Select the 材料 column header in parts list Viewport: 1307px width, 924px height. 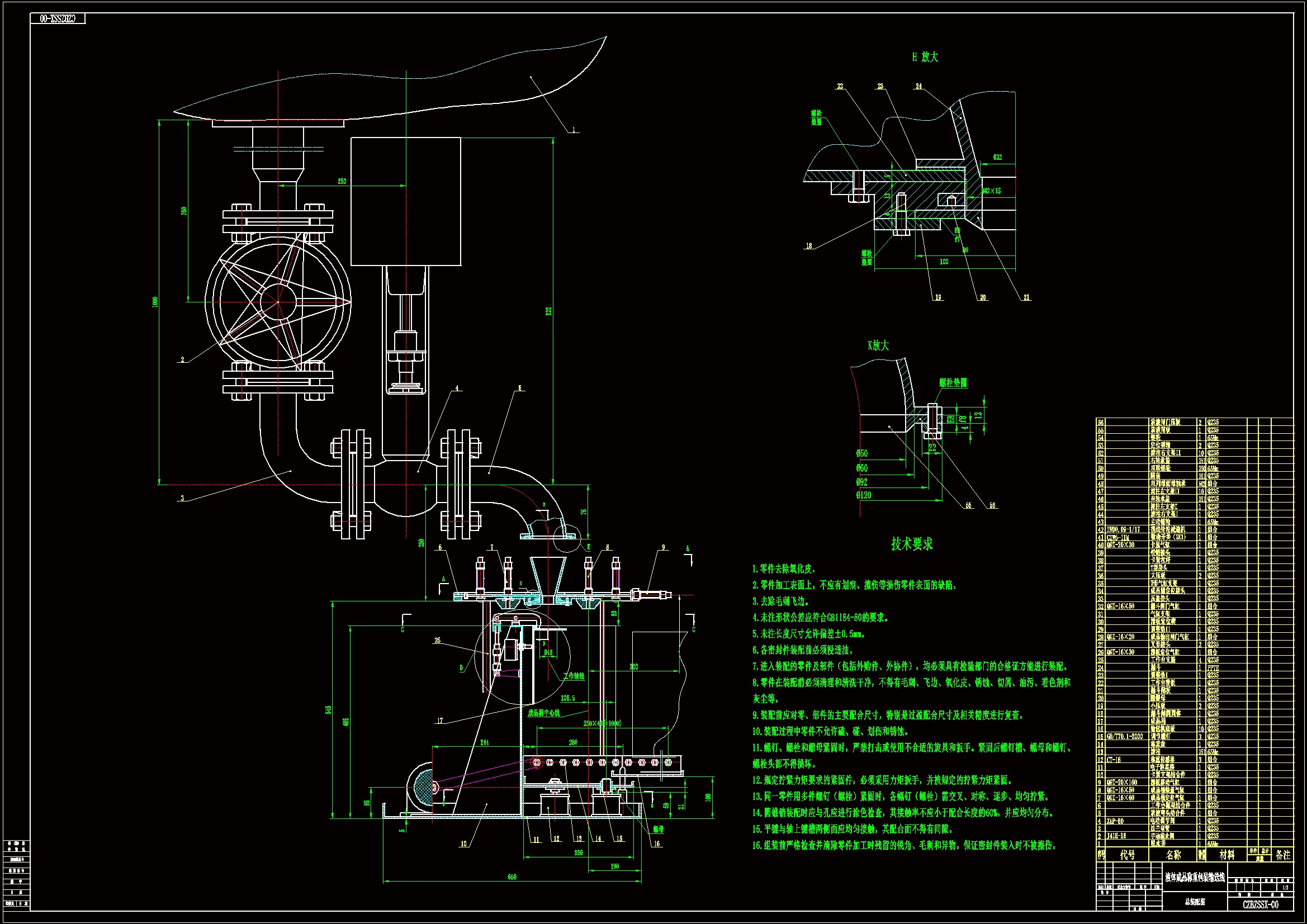click(1227, 855)
